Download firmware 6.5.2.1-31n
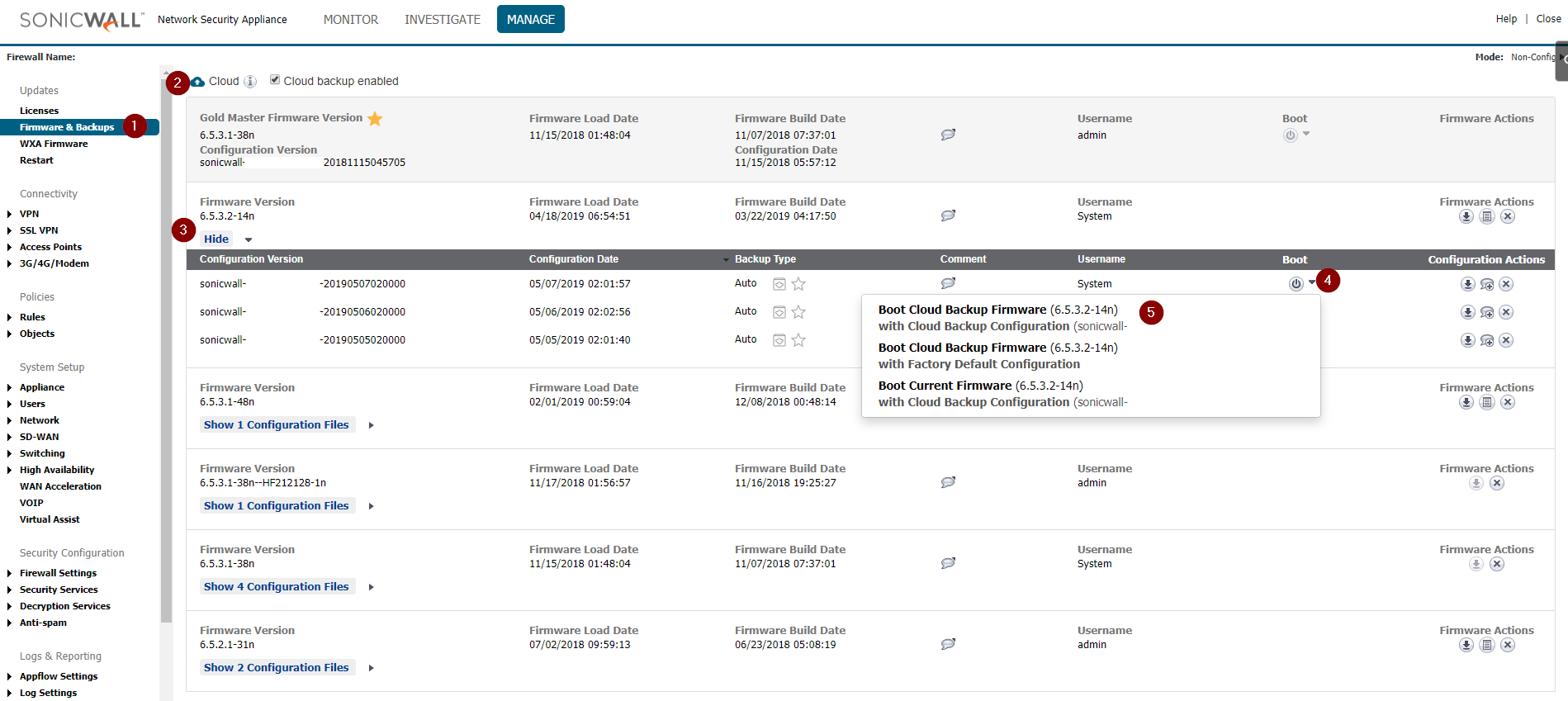Screen dimensions: 1568x701 pyautogui.click(x=1466, y=645)
